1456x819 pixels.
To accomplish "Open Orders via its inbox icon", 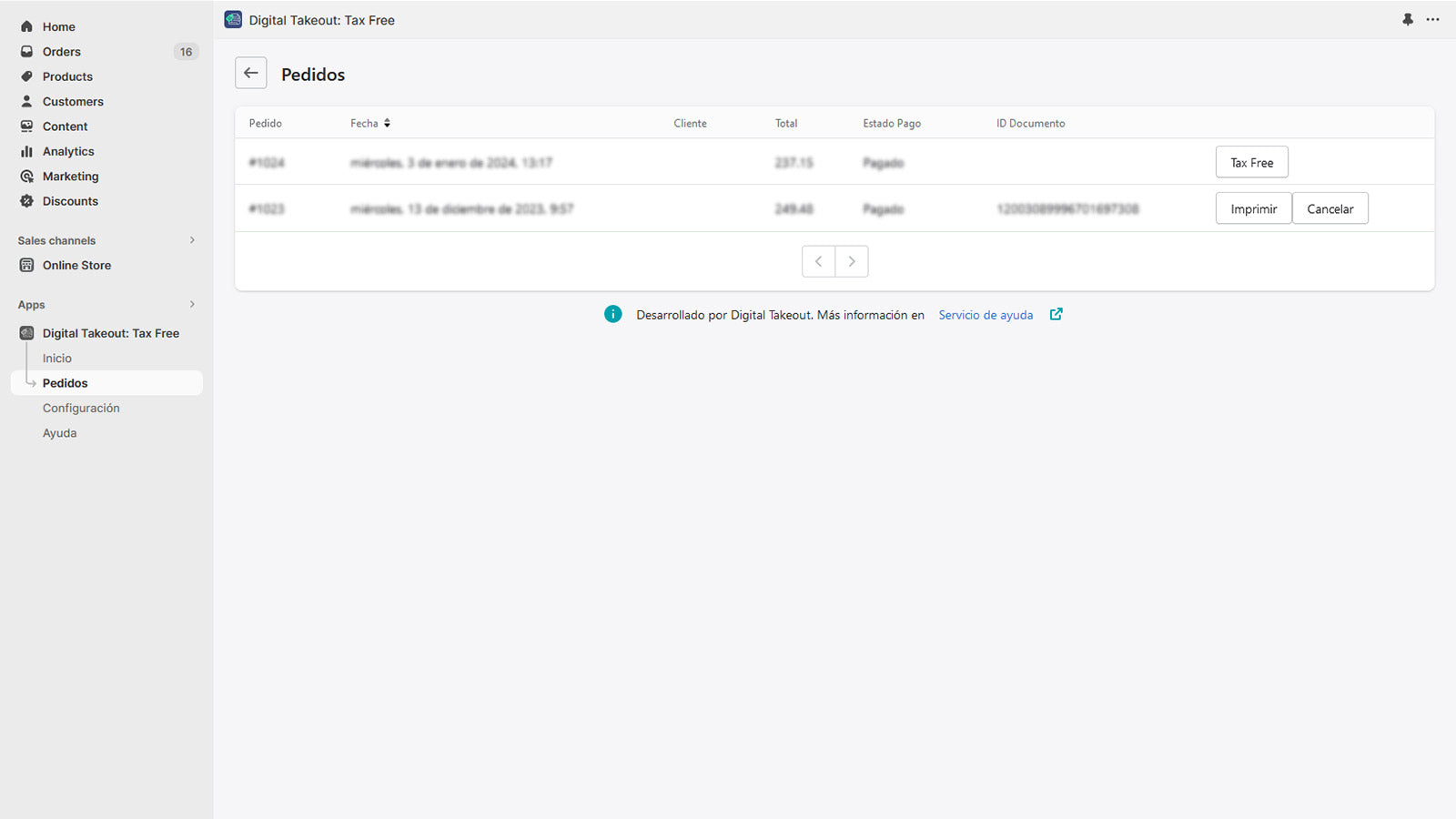I will (26, 52).
